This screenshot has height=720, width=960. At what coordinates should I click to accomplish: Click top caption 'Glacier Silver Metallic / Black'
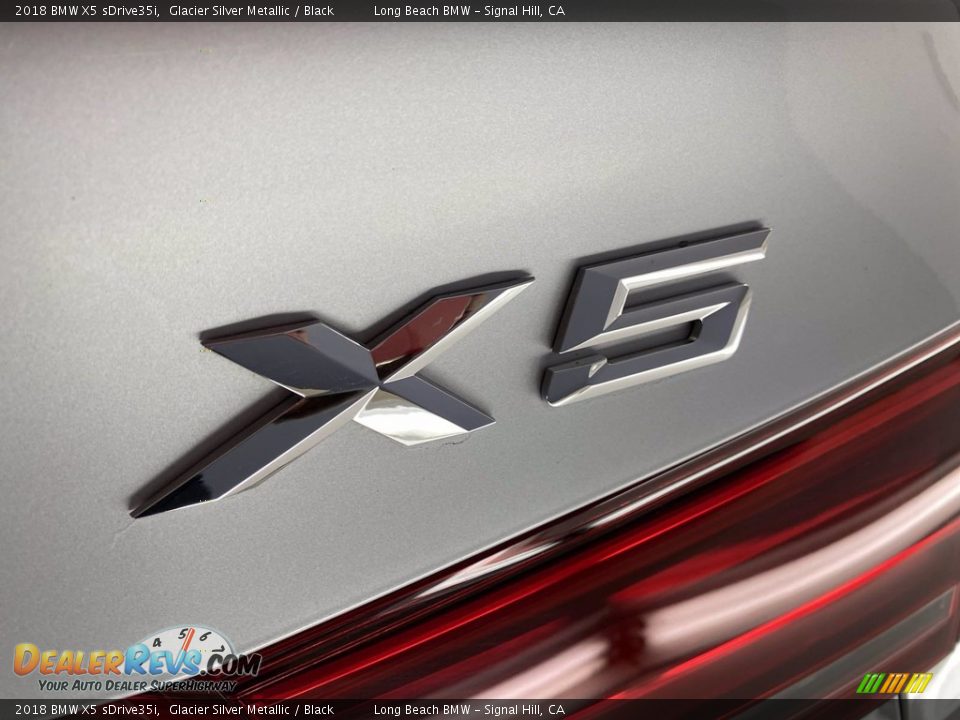tap(251, 10)
